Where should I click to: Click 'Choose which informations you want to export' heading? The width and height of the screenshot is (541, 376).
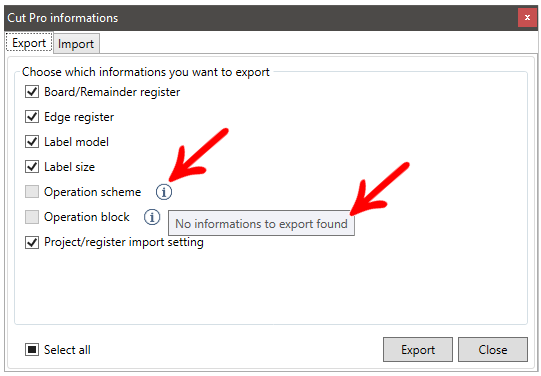[x=146, y=72]
